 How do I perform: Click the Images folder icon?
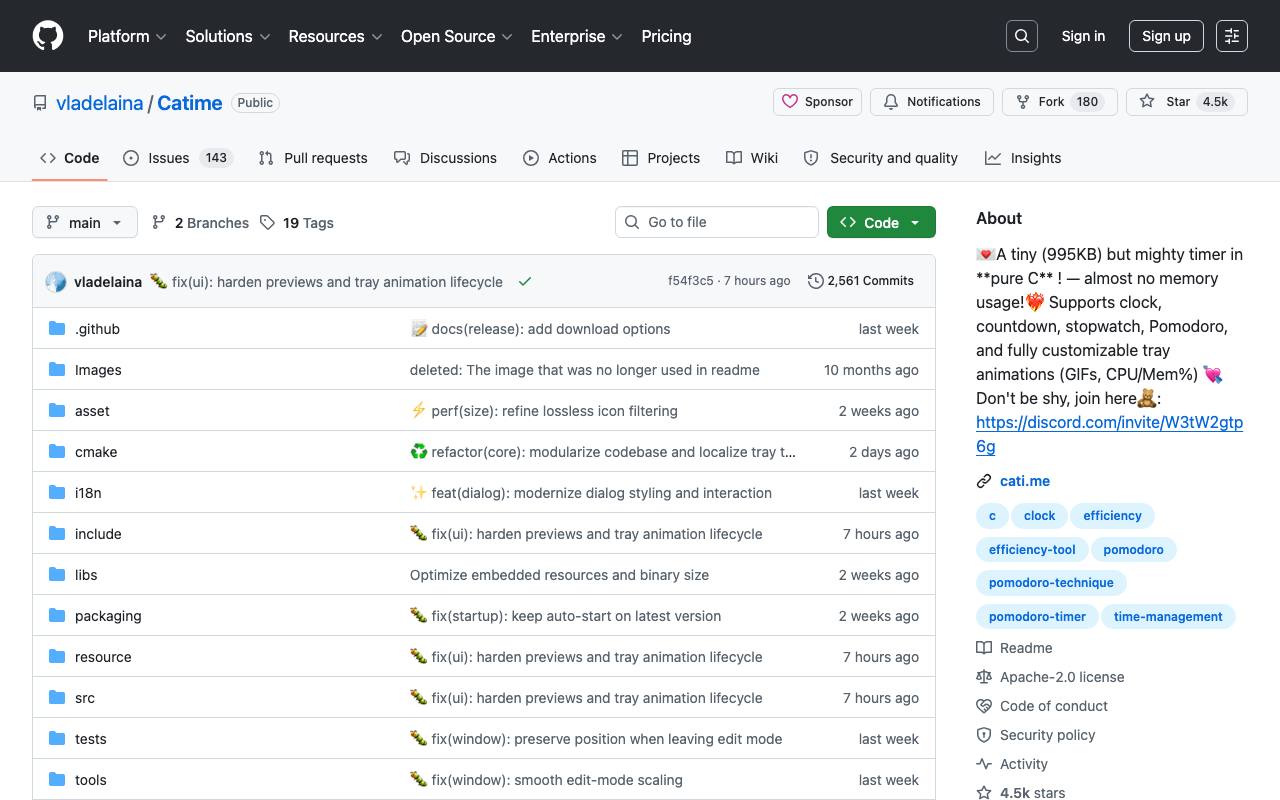[x=57, y=370]
